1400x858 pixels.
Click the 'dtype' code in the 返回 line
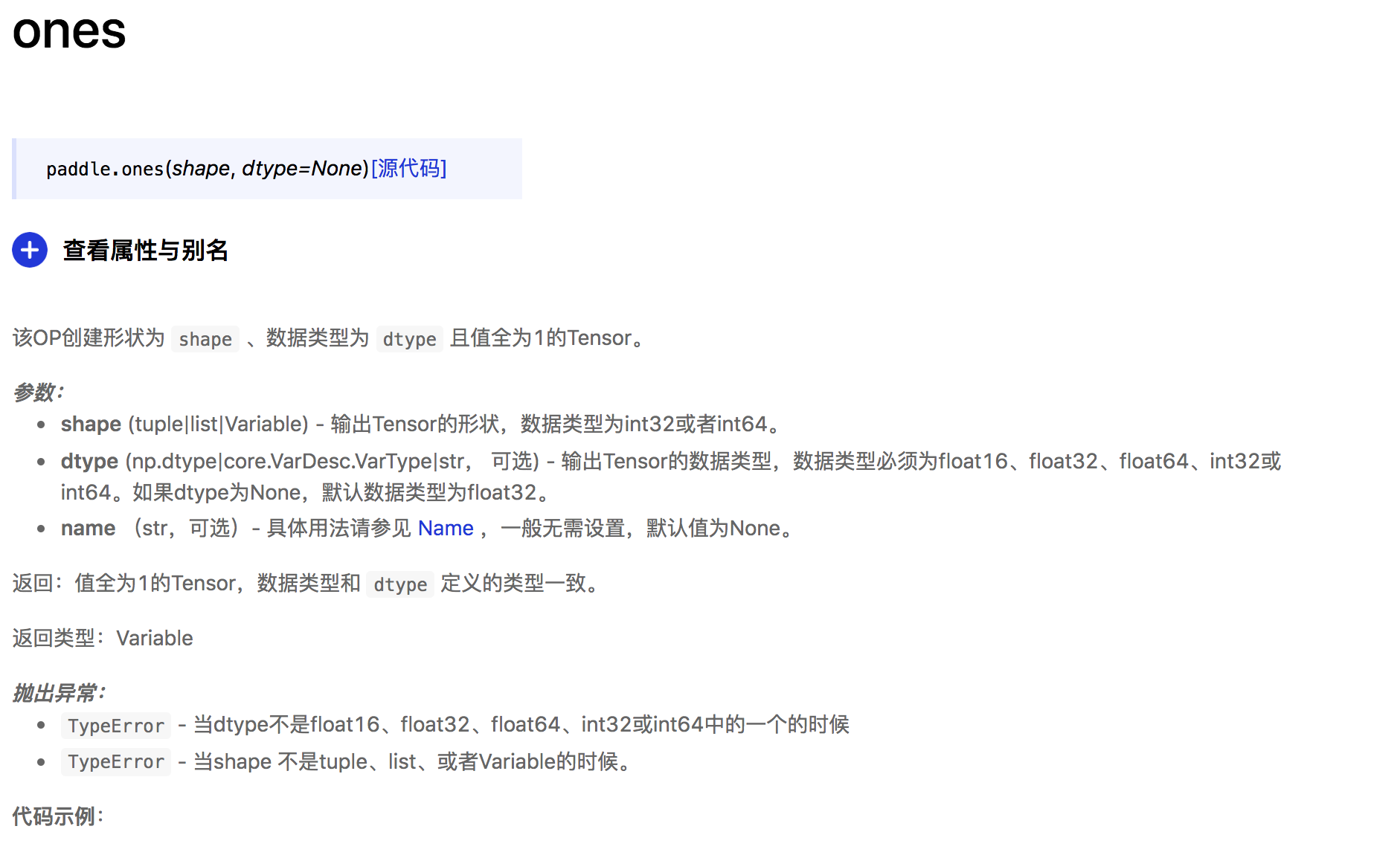tap(400, 584)
